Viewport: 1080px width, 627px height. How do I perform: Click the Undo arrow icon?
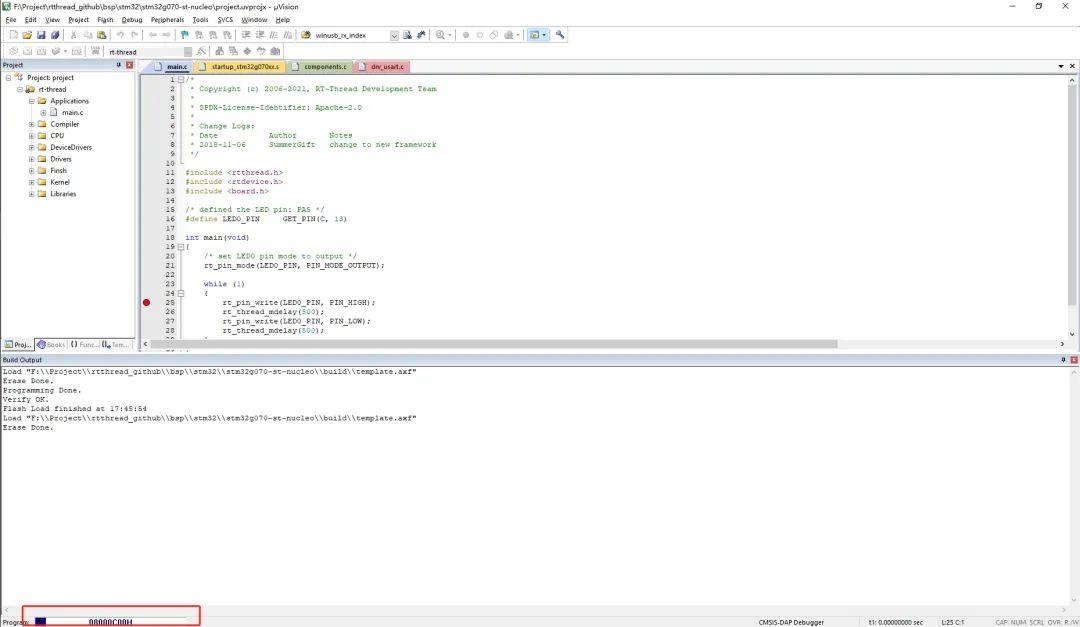(x=120, y=35)
